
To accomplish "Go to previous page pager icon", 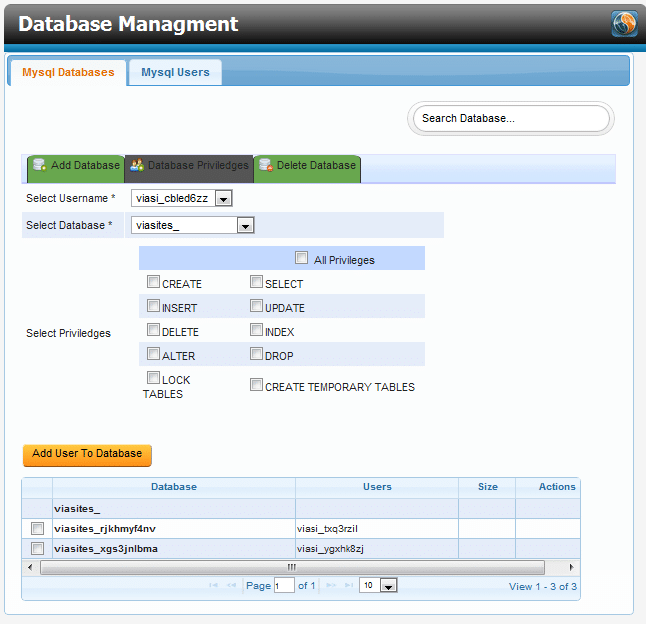I will 232,586.
